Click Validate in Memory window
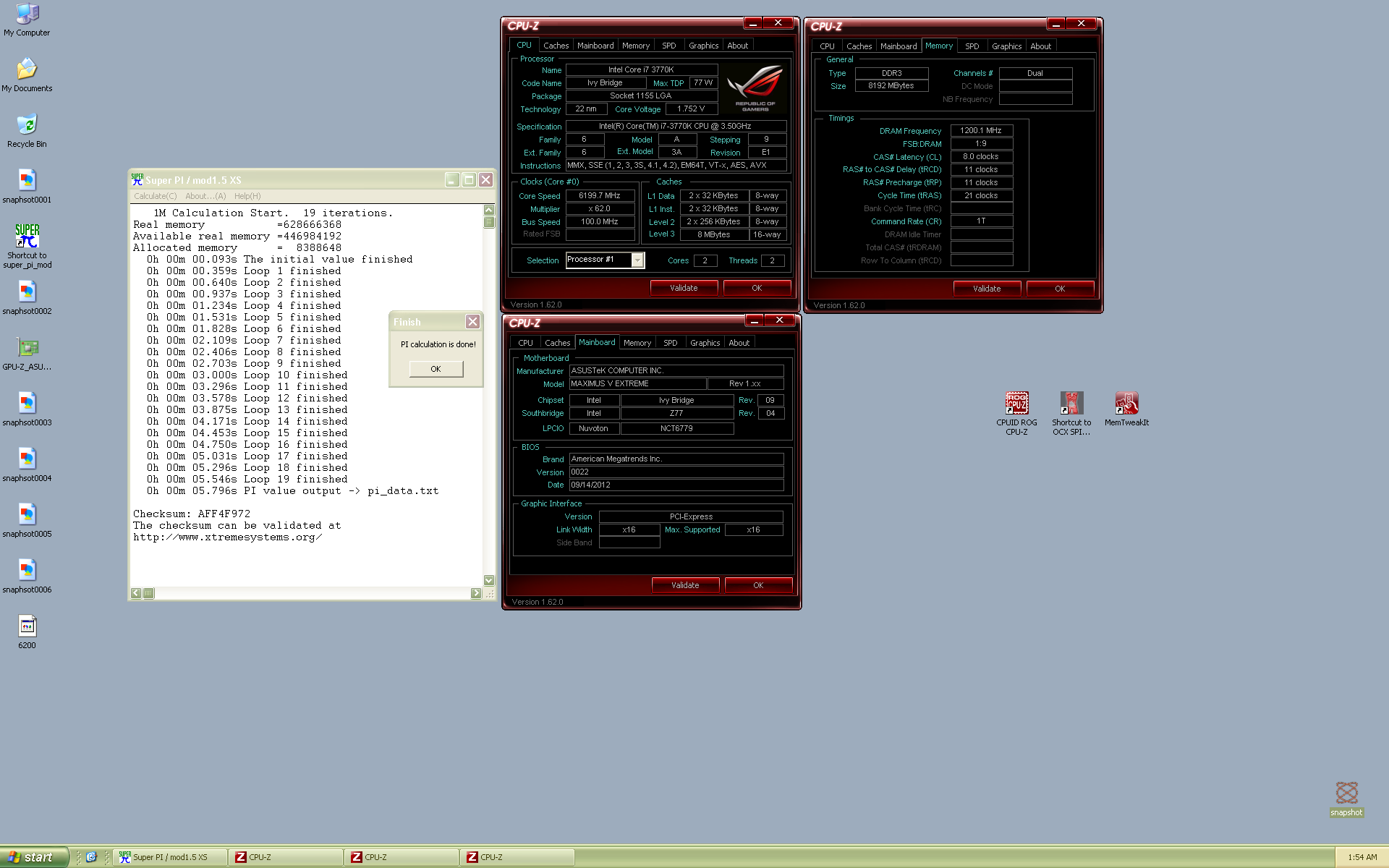Screen dimensions: 1389x868 pos(987,289)
